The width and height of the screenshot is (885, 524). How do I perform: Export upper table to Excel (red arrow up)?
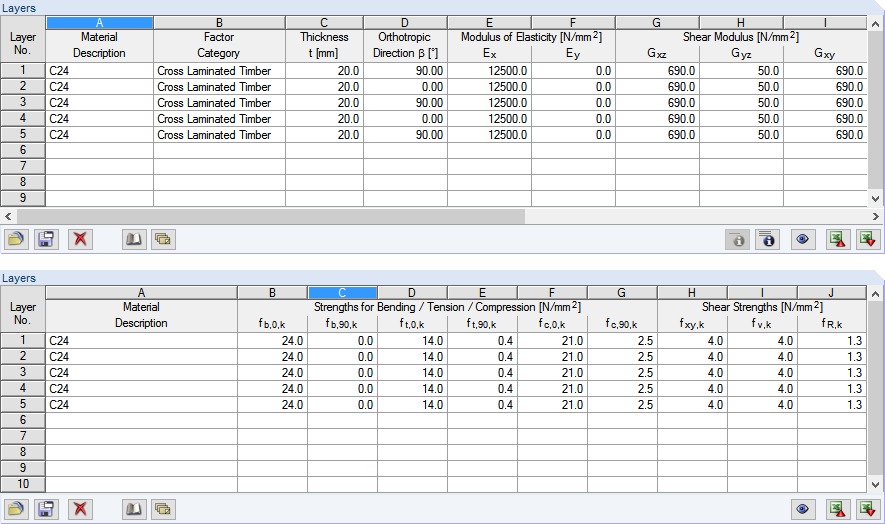pos(838,239)
